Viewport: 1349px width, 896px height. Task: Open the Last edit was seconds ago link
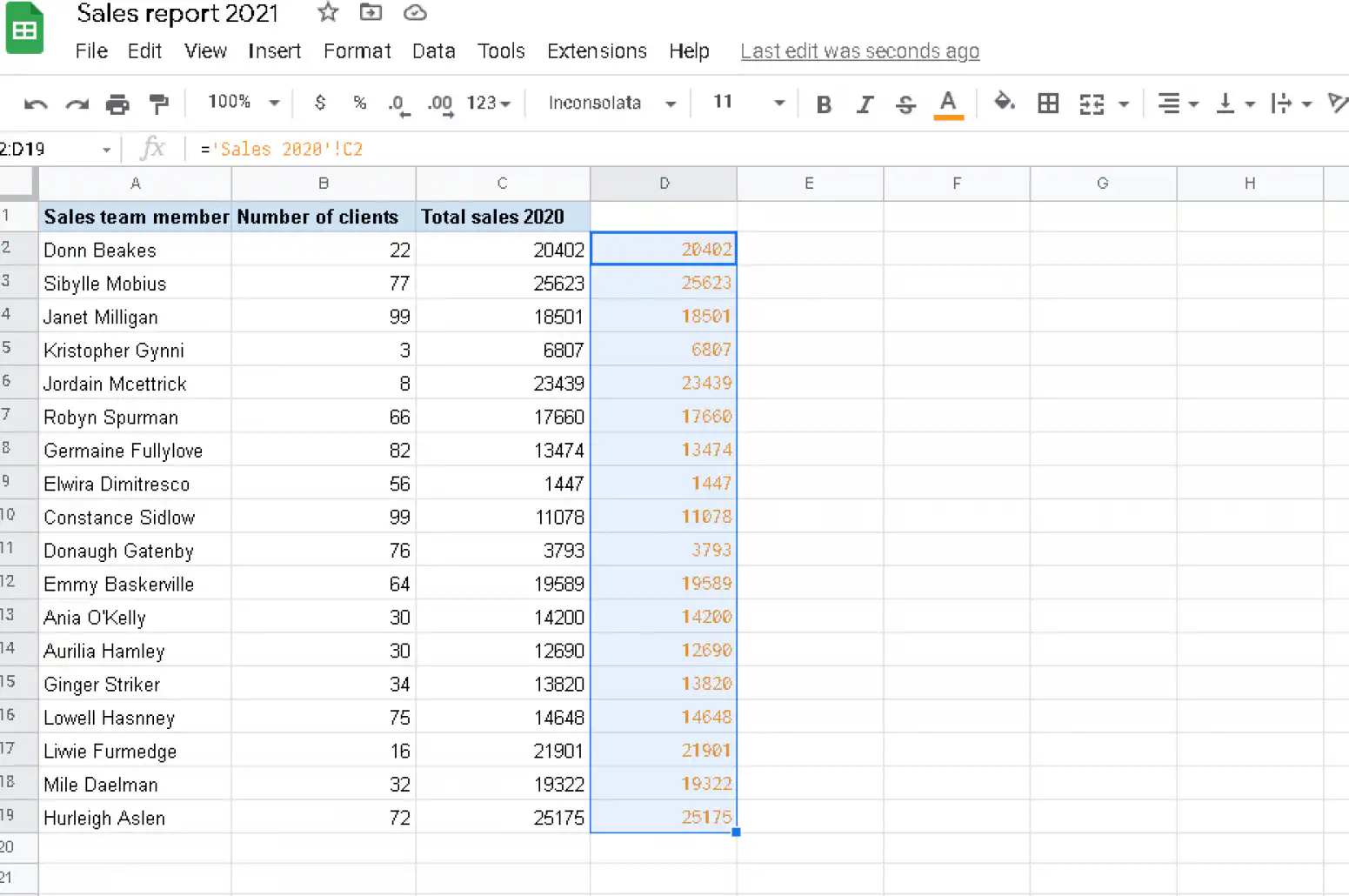click(860, 51)
